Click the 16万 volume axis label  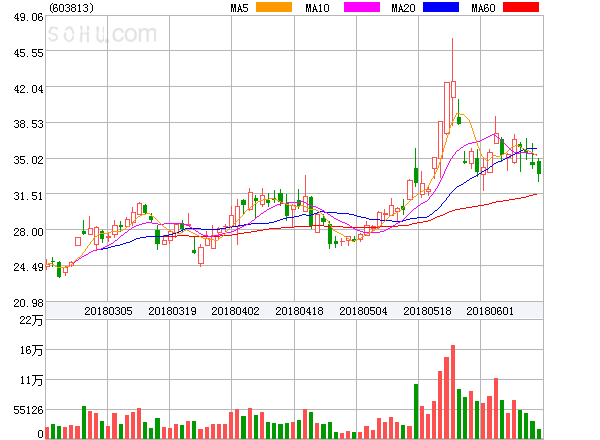tap(31, 350)
